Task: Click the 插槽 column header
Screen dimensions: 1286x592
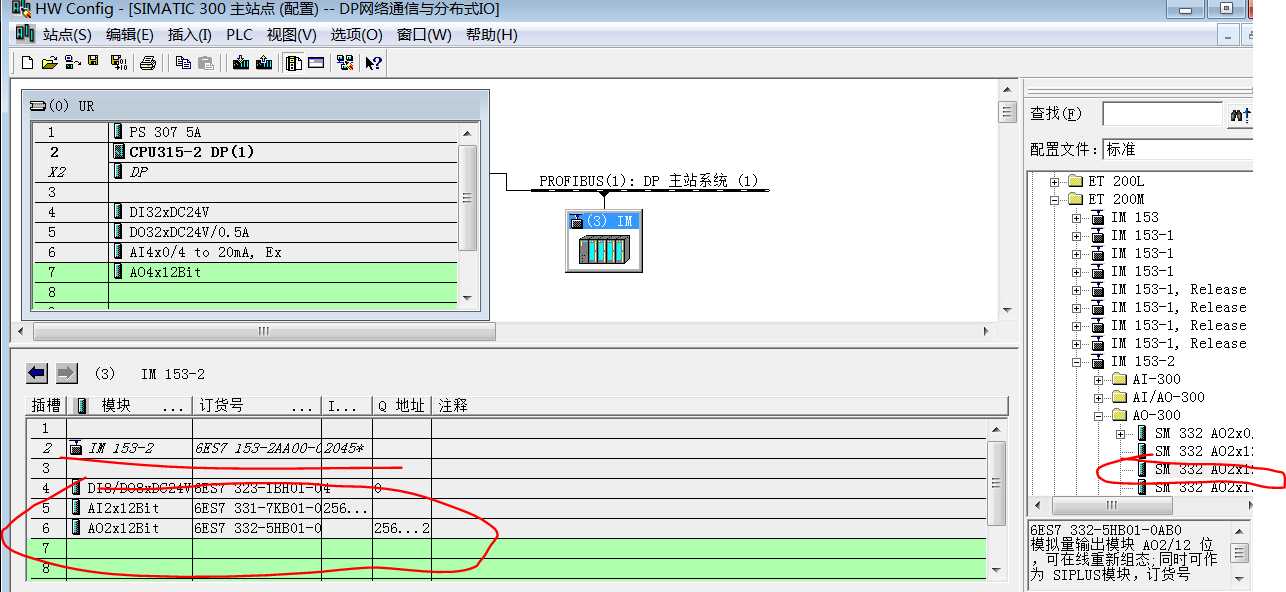Action: pos(46,406)
